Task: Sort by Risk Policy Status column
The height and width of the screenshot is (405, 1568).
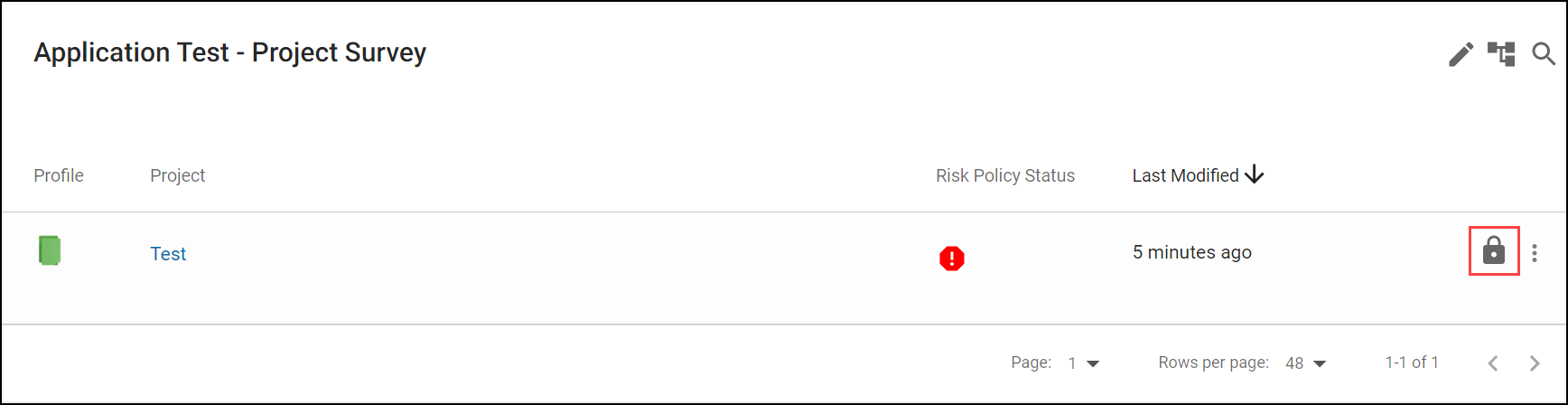Action: tap(1004, 175)
